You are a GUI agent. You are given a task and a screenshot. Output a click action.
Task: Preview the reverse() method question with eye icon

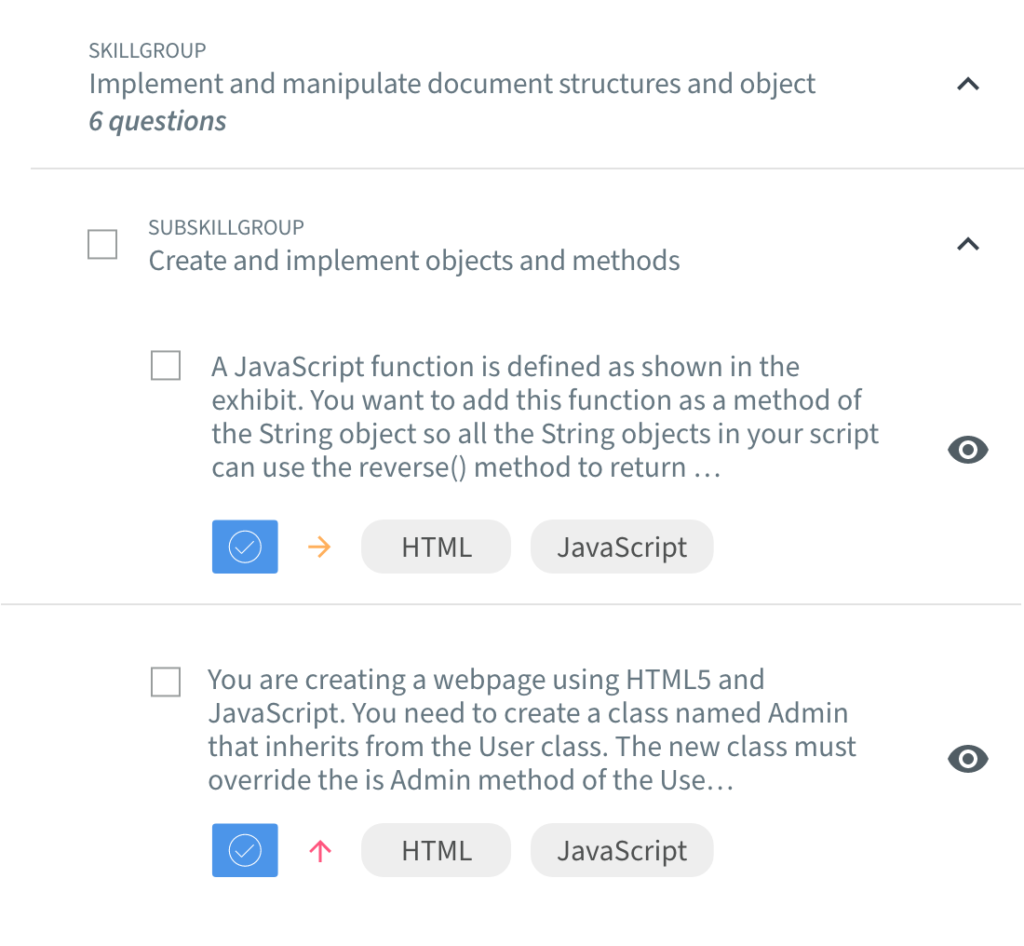click(967, 451)
